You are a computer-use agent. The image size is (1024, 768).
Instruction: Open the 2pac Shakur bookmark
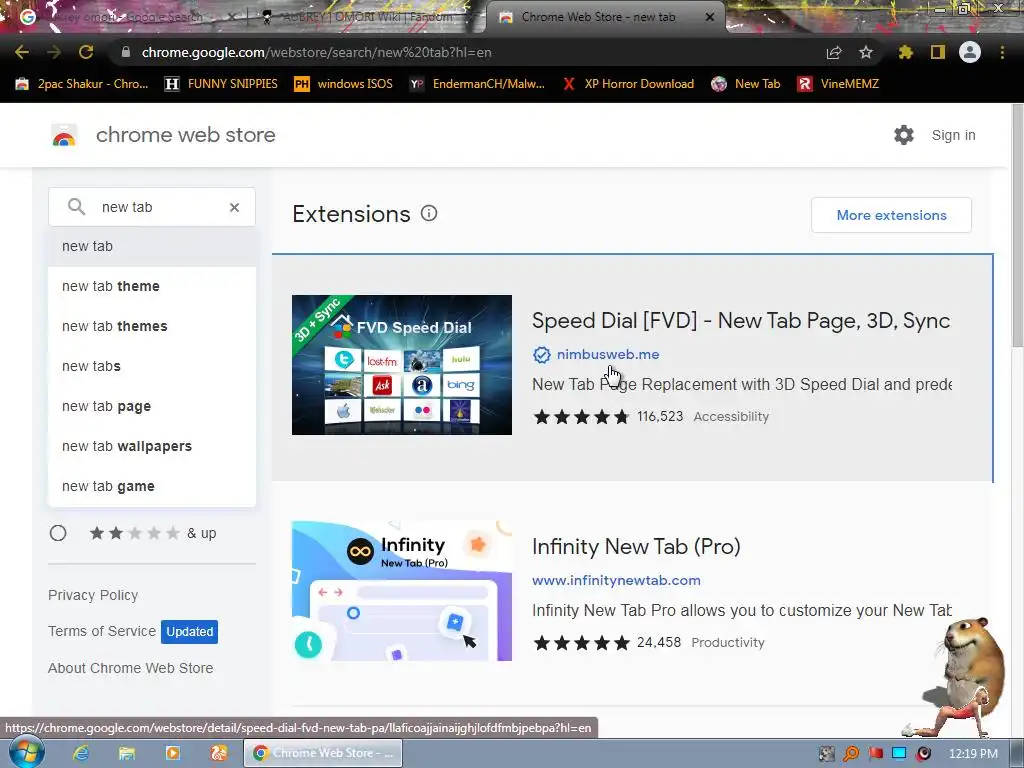click(x=82, y=84)
